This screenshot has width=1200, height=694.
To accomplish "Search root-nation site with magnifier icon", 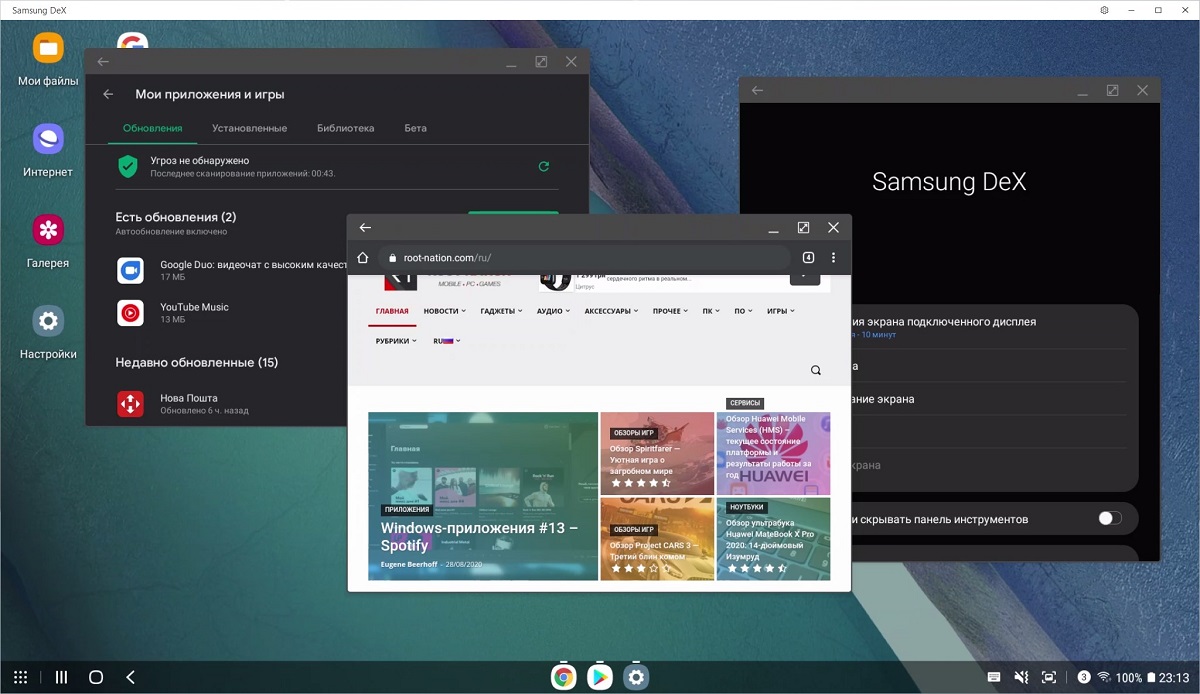I will click(816, 370).
